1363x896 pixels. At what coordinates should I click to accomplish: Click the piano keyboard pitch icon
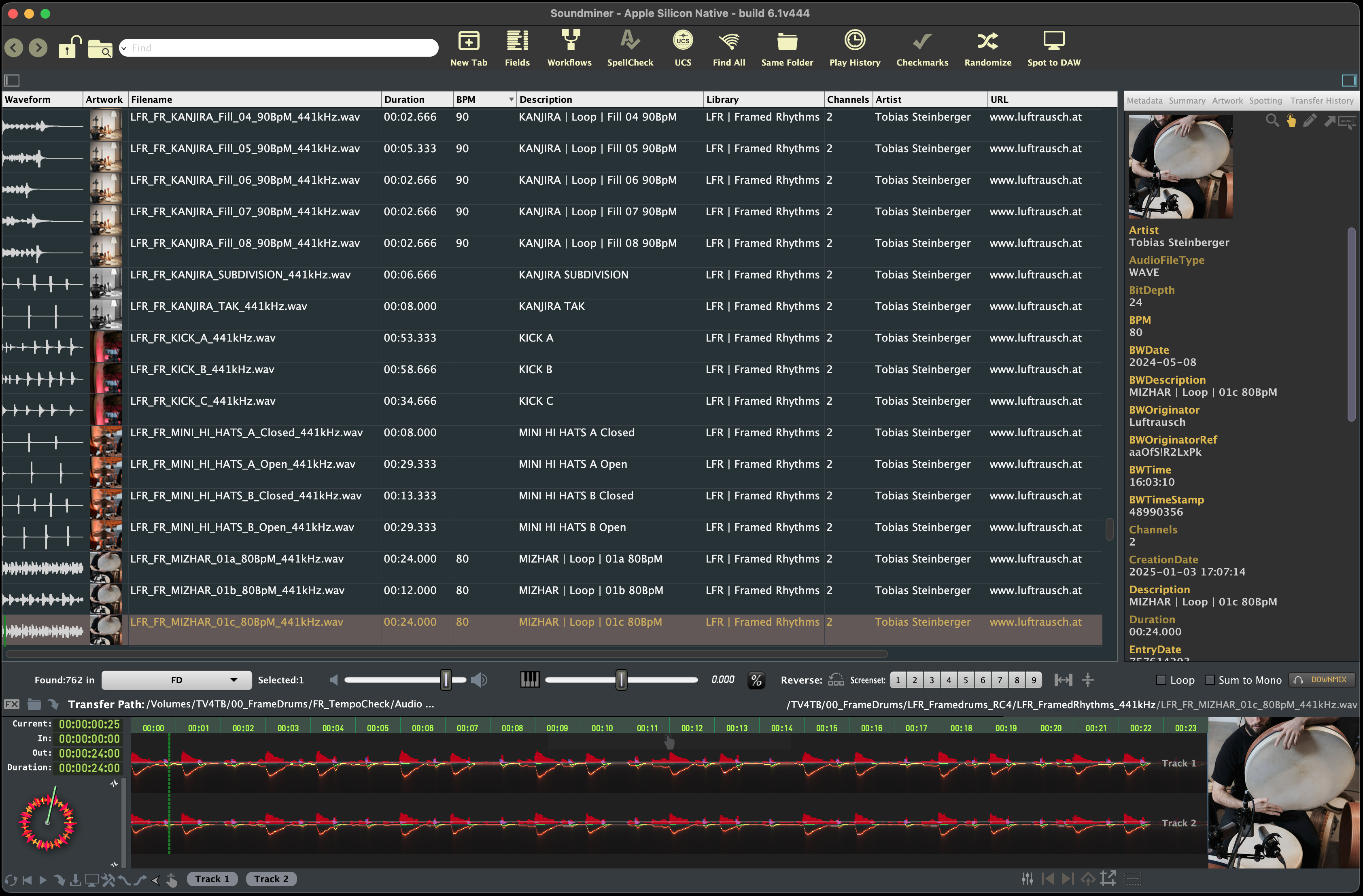point(529,679)
